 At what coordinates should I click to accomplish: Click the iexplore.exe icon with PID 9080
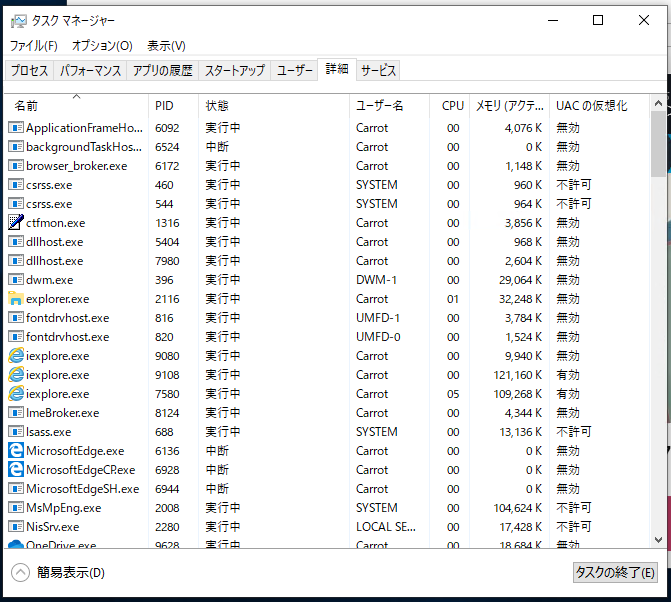click(x=16, y=356)
